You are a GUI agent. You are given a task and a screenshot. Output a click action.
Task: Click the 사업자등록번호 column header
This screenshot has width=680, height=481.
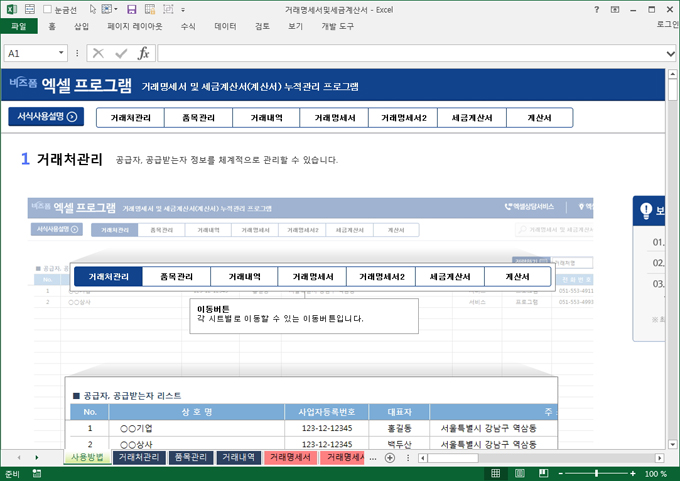(327, 412)
